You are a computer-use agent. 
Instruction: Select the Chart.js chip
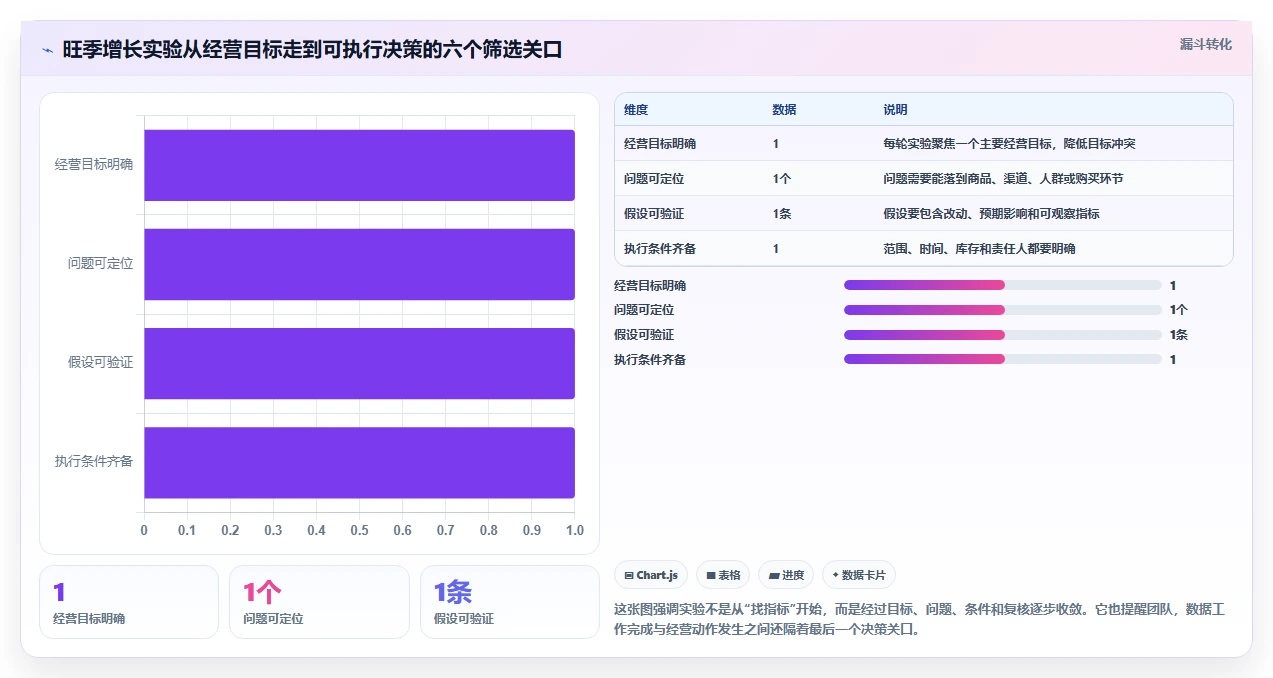tap(651, 575)
